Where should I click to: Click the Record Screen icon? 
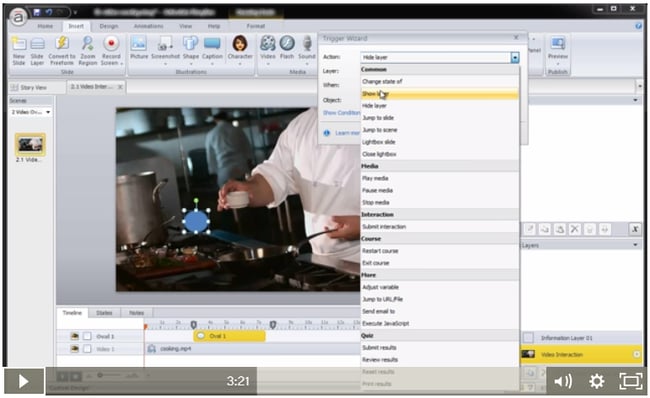(x=111, y=51)
